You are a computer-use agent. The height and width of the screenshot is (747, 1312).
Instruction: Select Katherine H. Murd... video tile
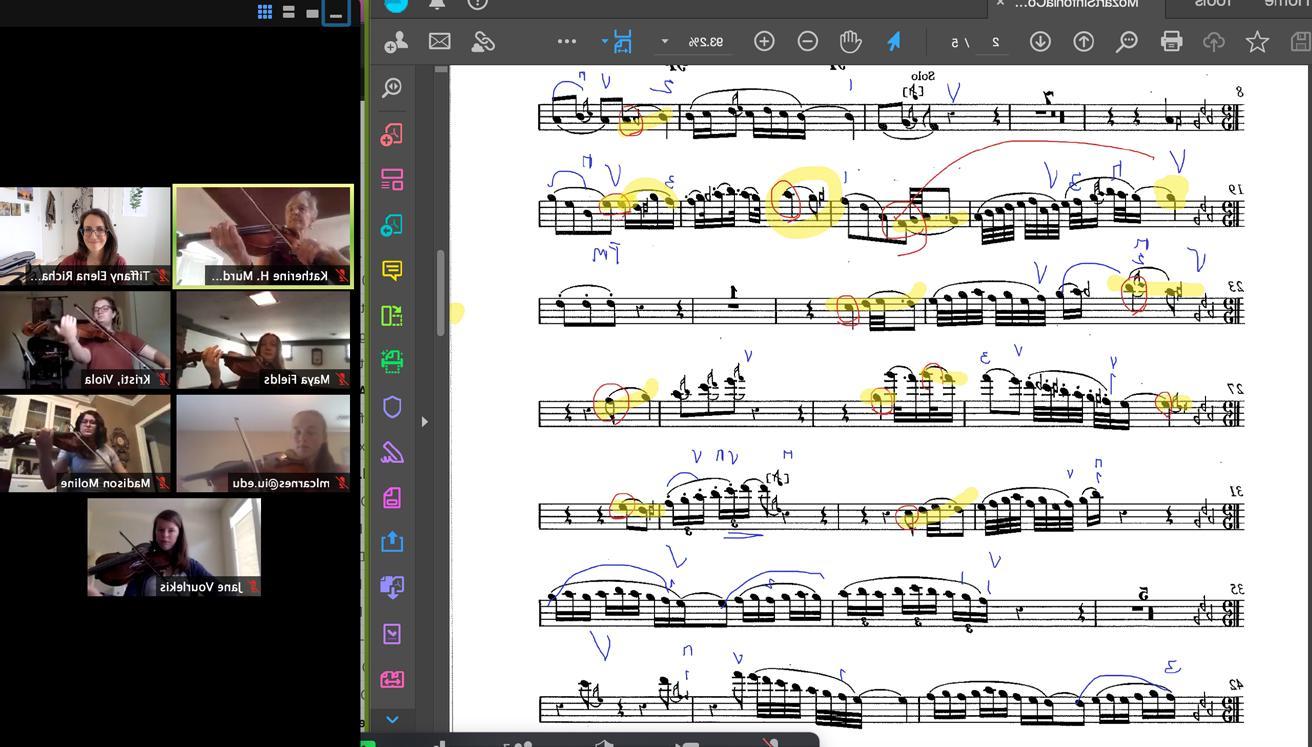263,236
